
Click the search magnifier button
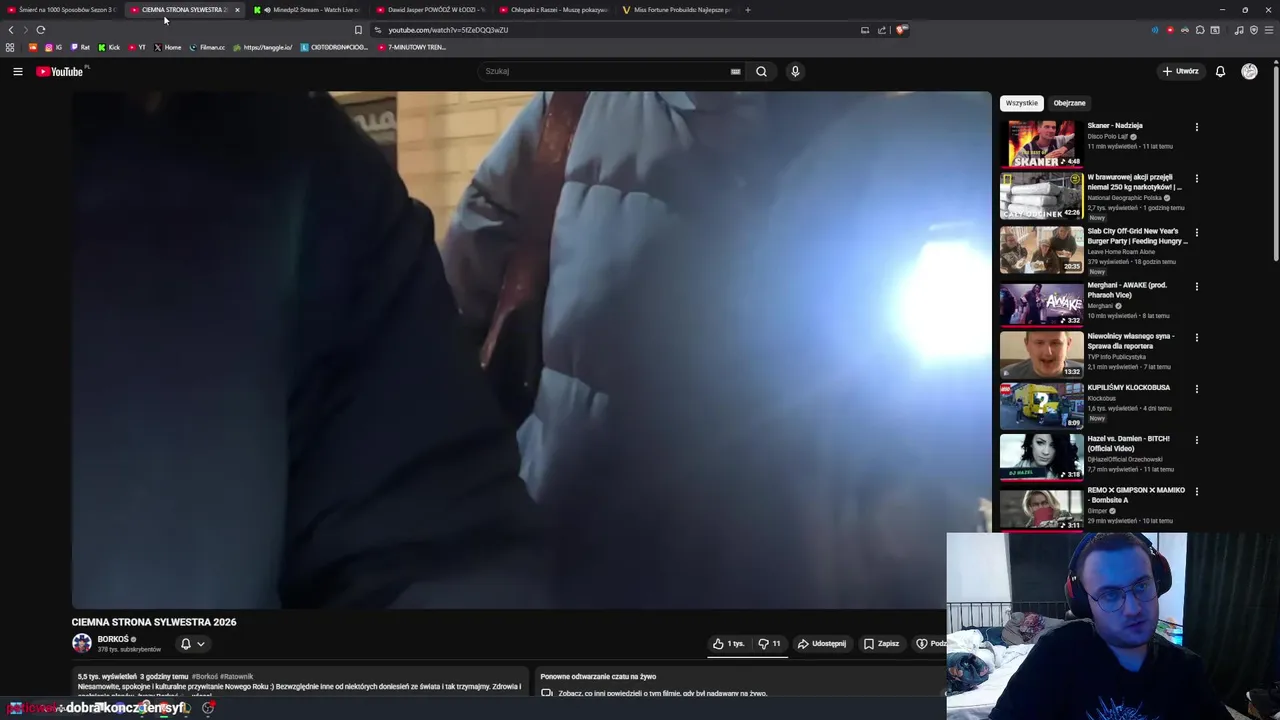coord(761,71)
